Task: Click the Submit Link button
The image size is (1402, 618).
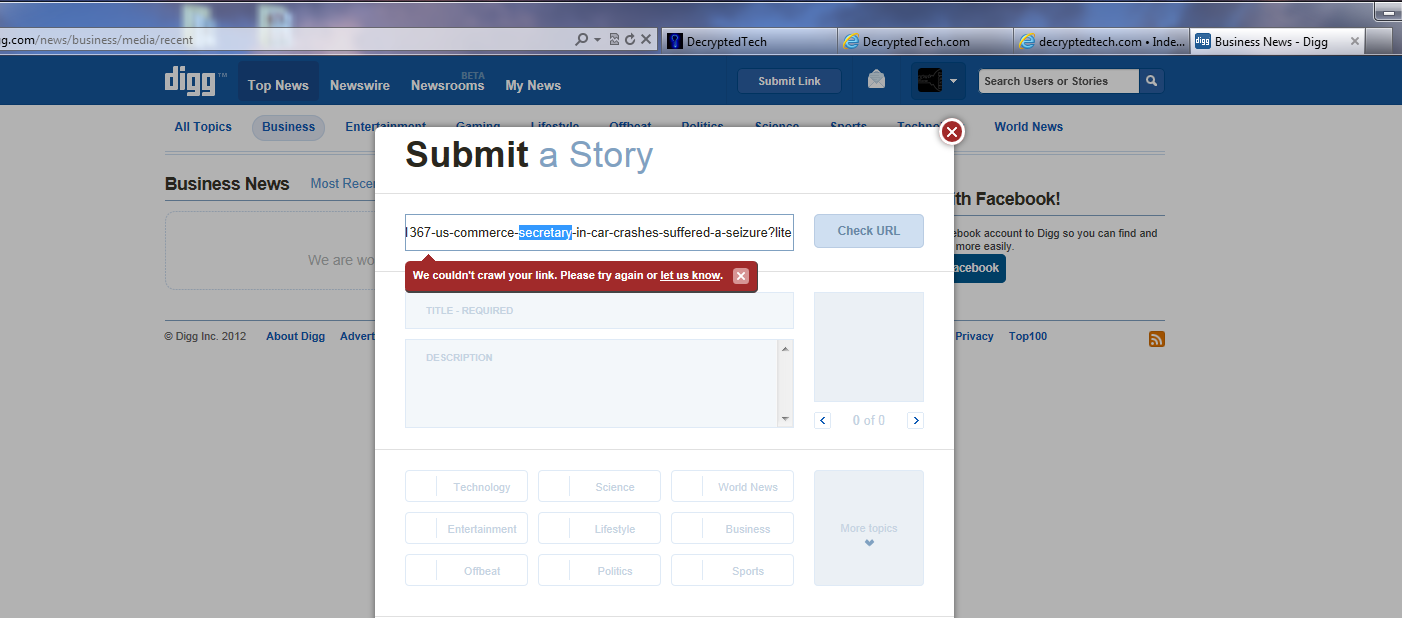Action: click(x=789, y=81)
